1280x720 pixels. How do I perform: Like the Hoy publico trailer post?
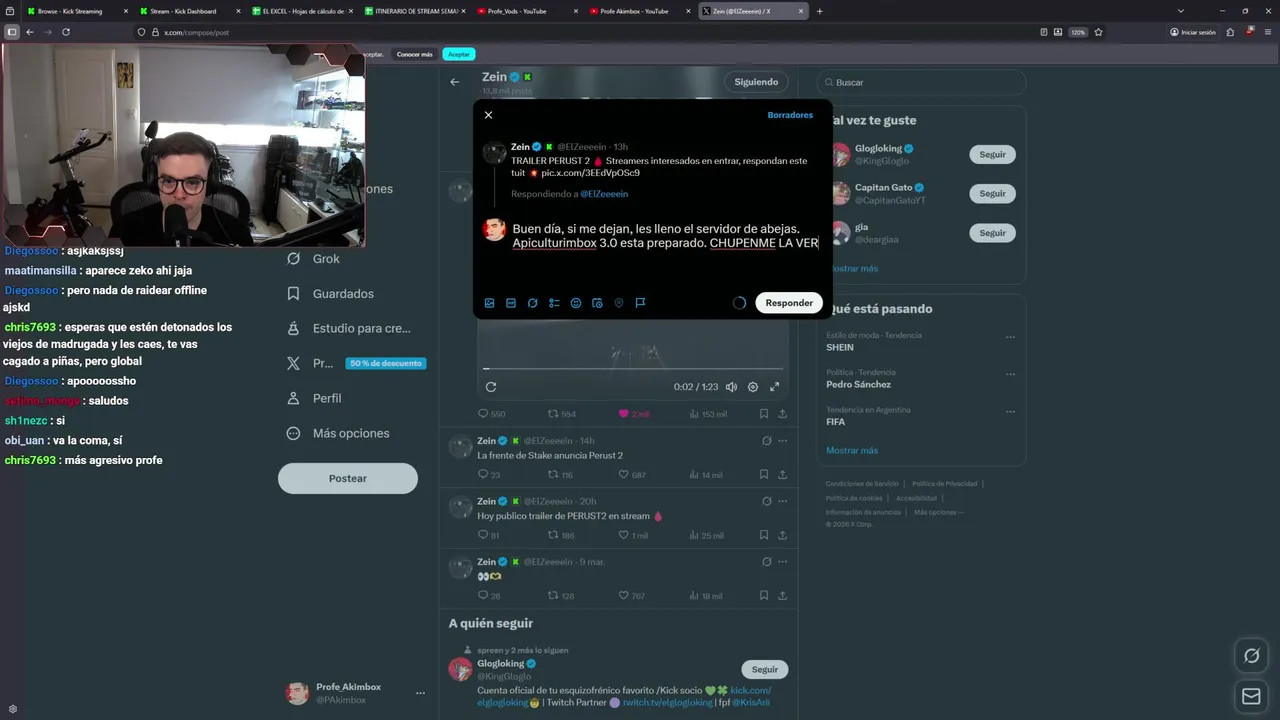click(633, 536)
